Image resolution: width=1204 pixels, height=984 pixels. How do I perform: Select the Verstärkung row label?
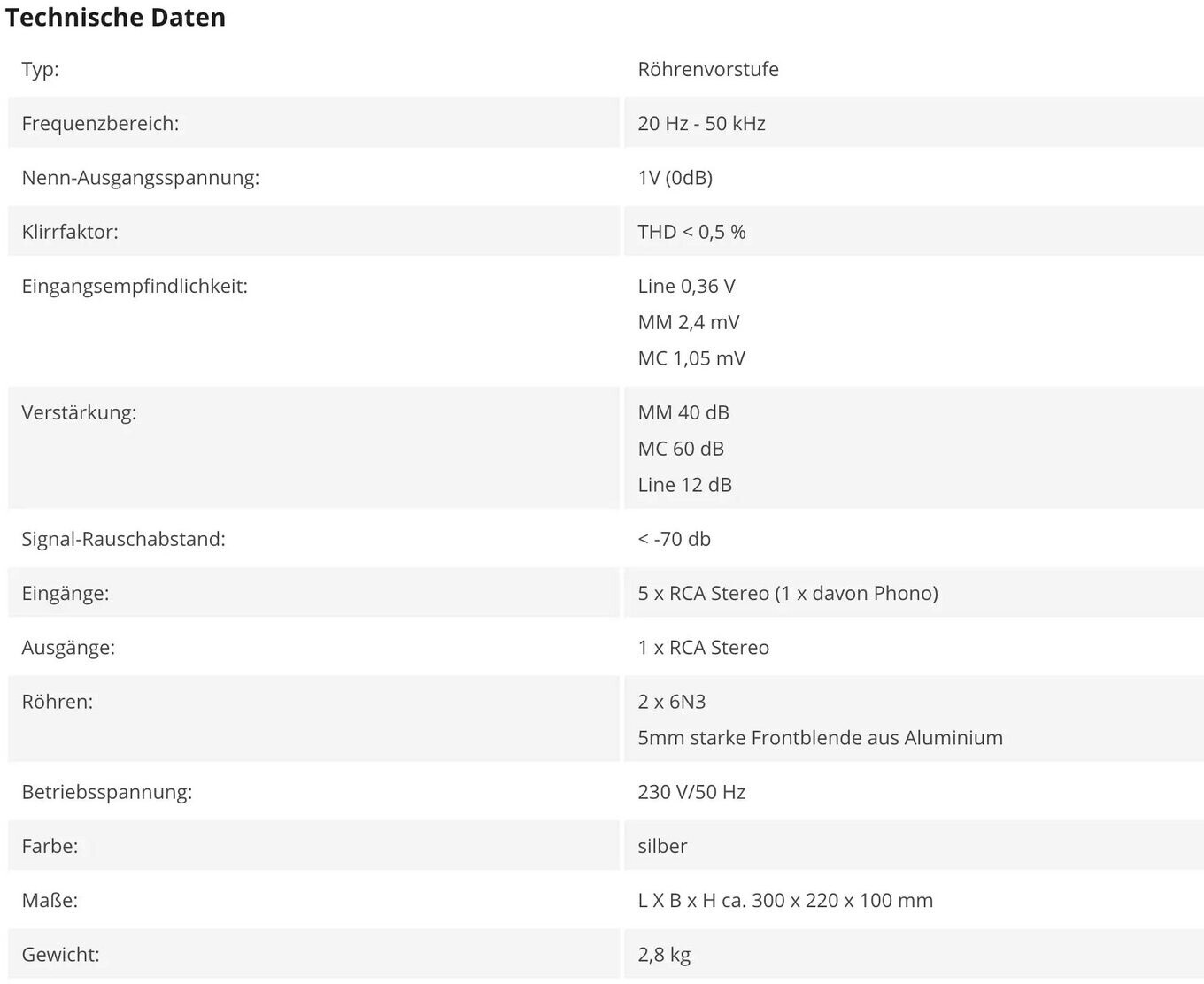tap(79, 412)
